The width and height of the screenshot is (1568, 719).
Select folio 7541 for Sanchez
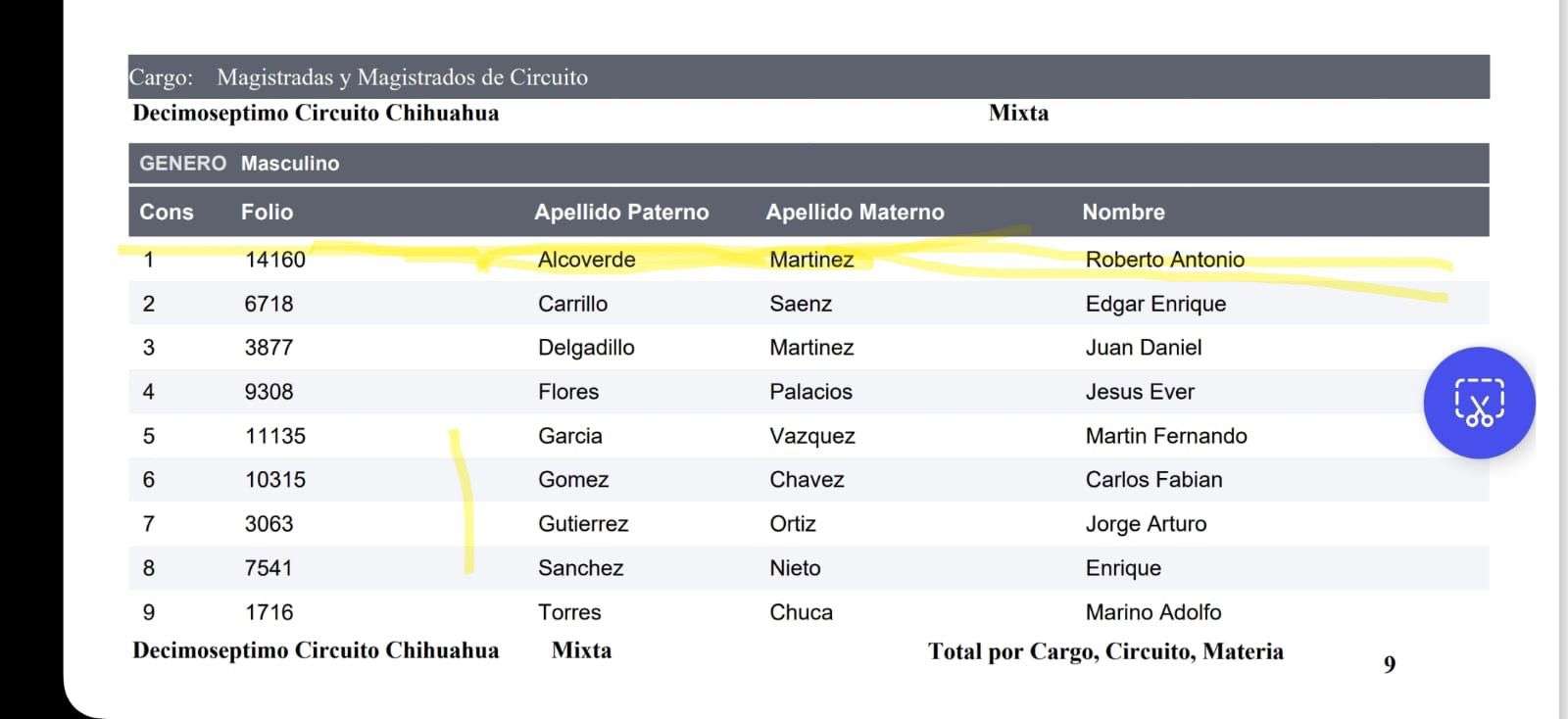269,568
